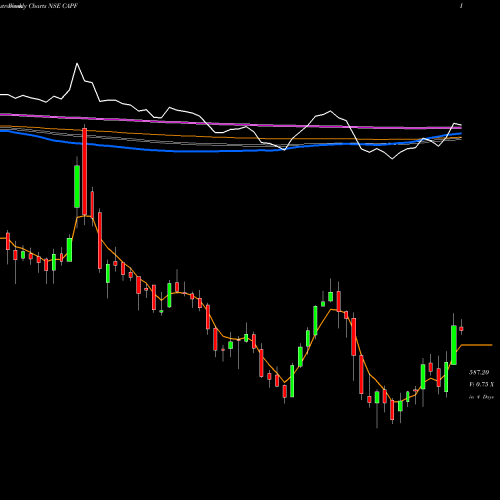This screenshot has width=500, height=500.
Task: Click the tallest red candlestick on the chart
Action: click(85, 172)
